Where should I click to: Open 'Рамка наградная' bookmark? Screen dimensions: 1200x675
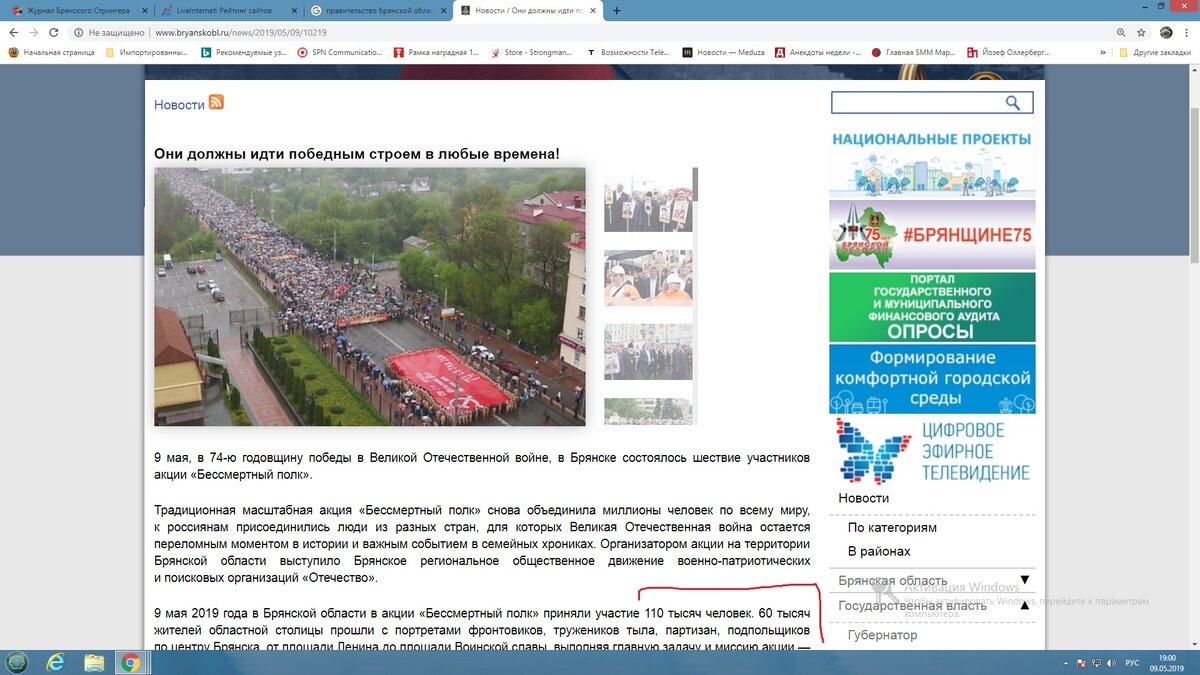point(437,52)
